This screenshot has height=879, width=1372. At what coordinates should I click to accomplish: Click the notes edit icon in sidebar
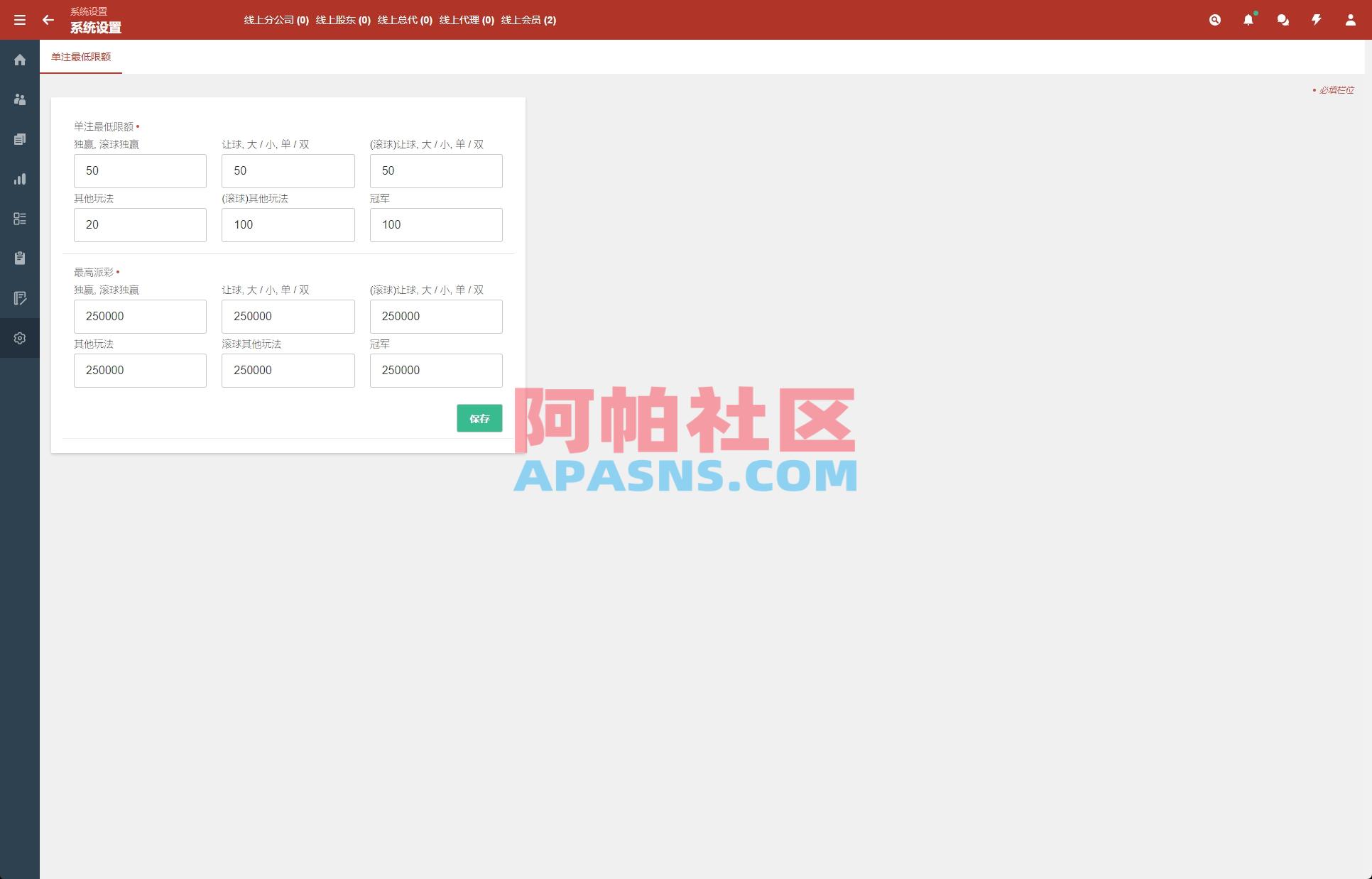pos(19,298)
